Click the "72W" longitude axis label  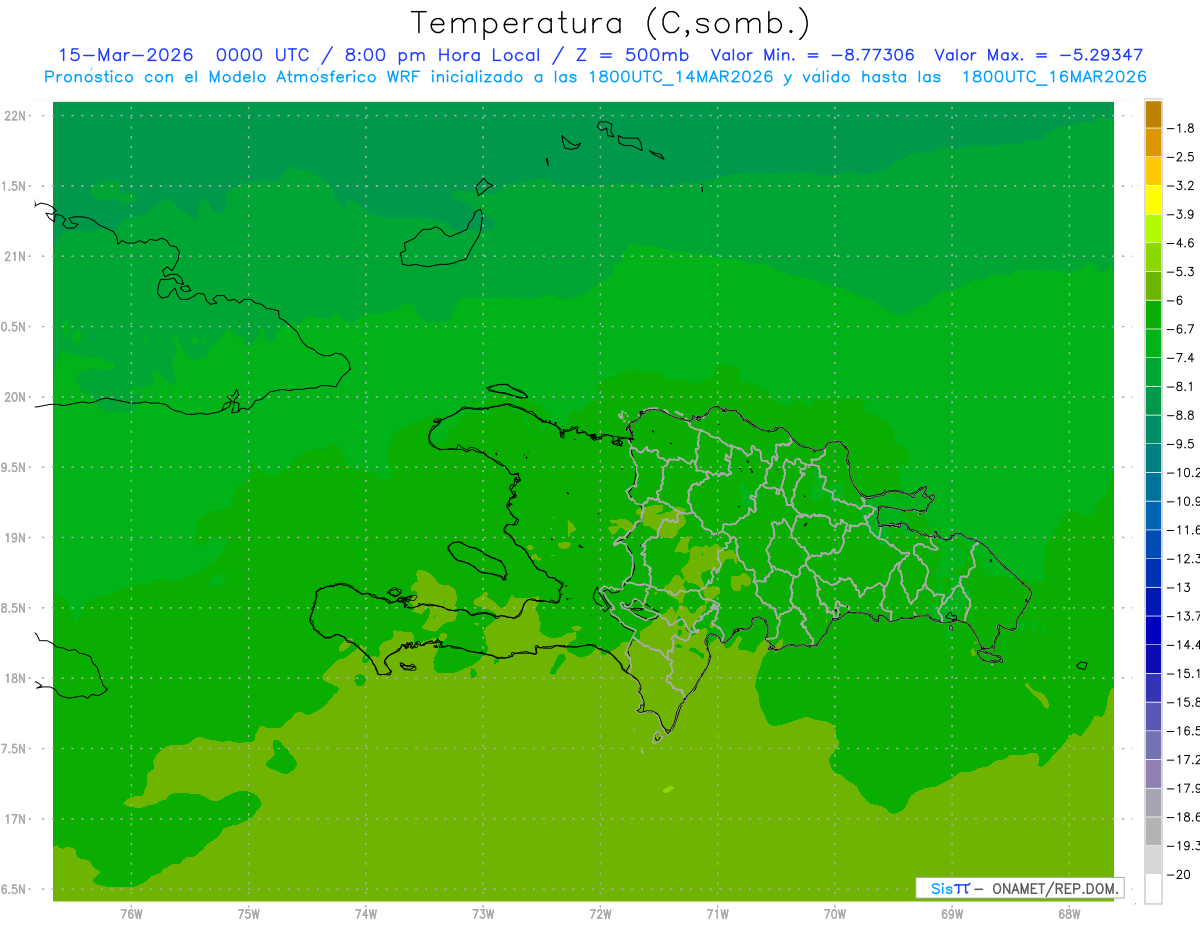(x=600, y=914)
